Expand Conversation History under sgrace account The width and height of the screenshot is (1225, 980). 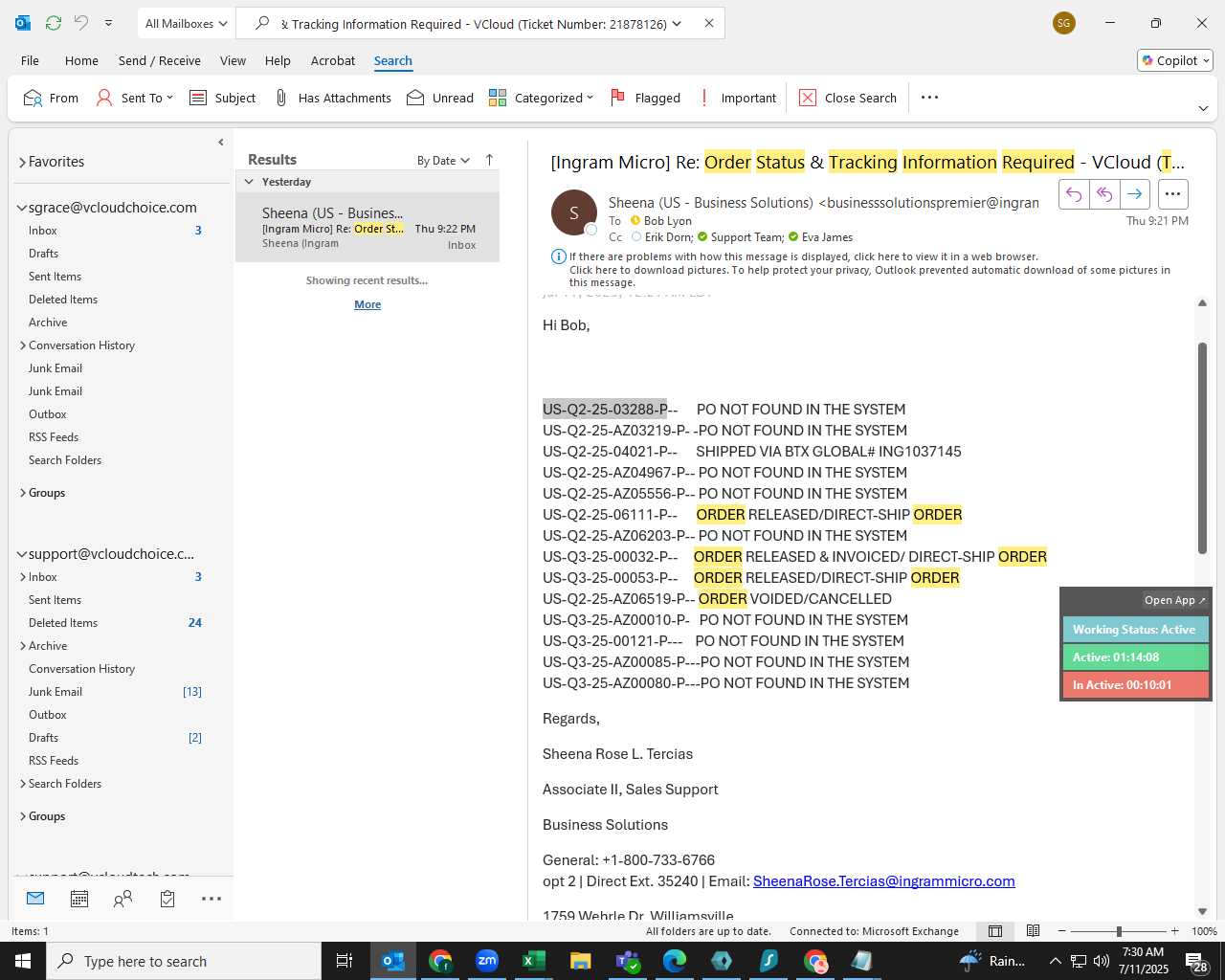pyautogui.click(x=23, y=345)
